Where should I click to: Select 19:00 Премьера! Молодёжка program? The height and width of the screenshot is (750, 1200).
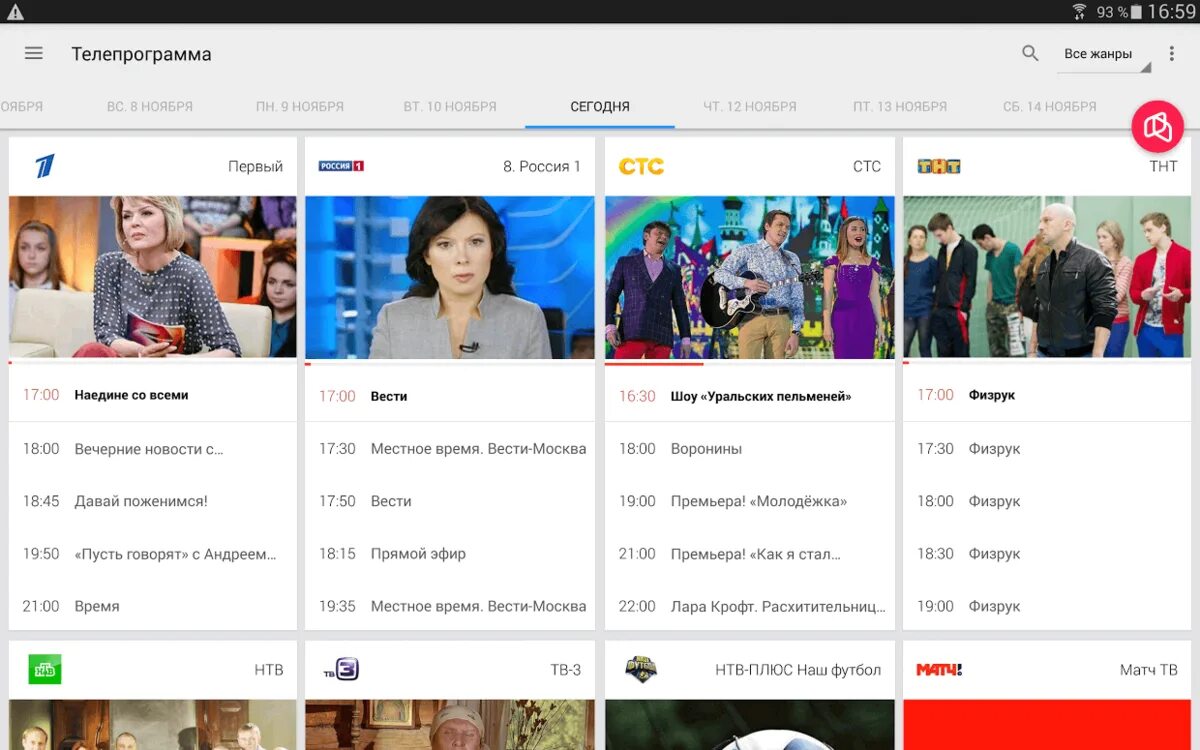pyautogui.click(x=750, y=501)
